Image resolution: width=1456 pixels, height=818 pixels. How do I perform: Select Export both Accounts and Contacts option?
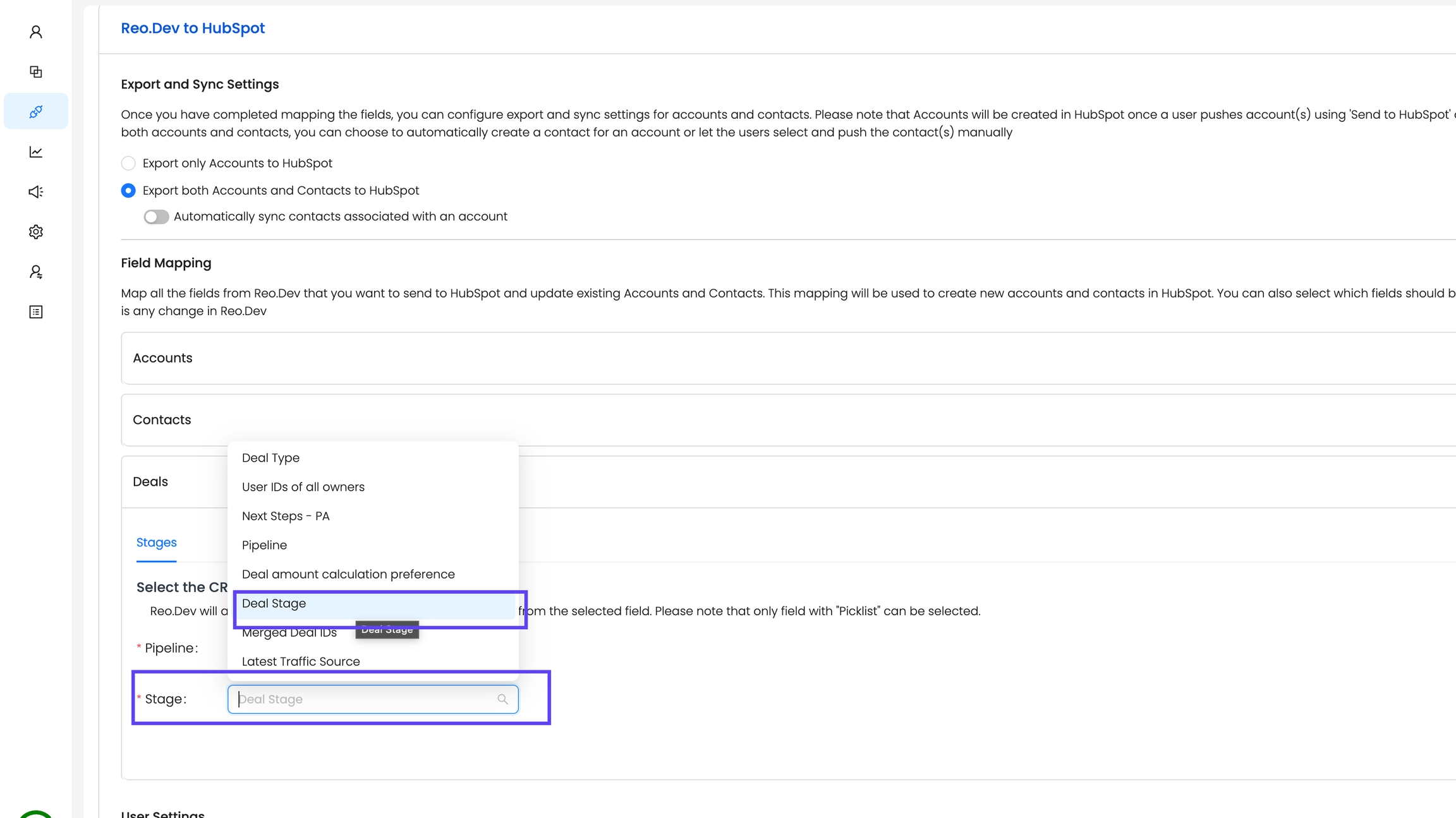point(128,190)
